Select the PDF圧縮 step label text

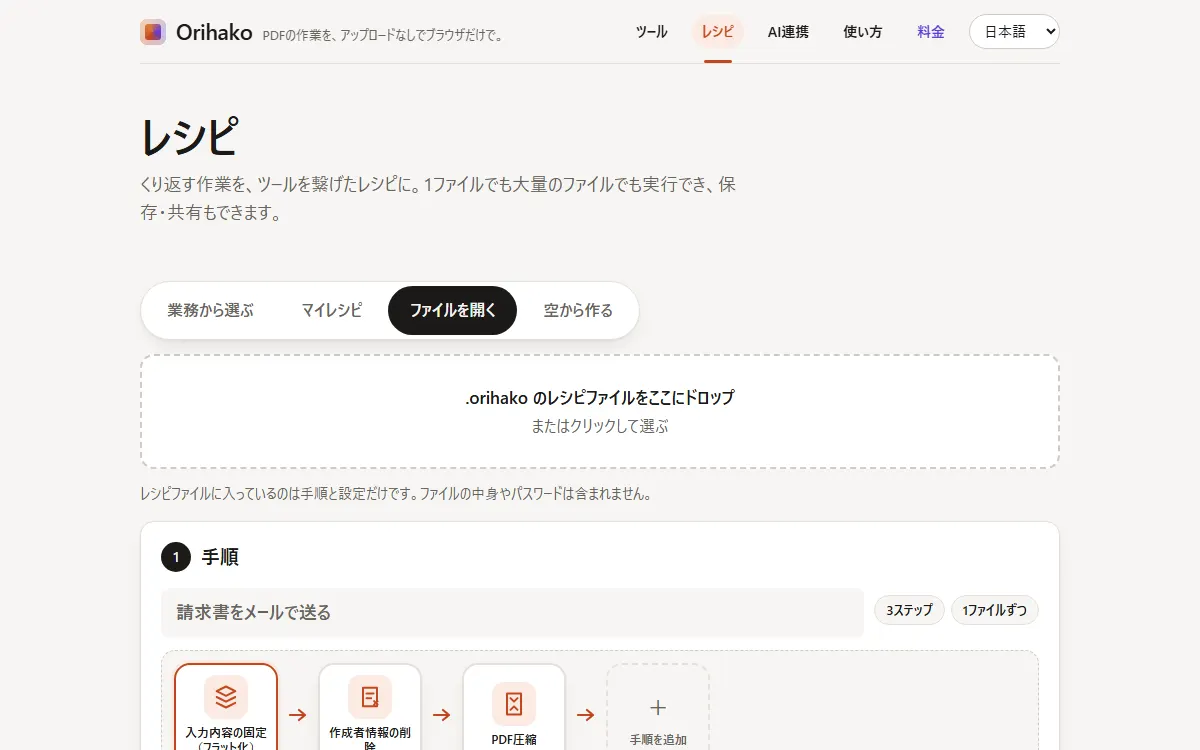514,740
